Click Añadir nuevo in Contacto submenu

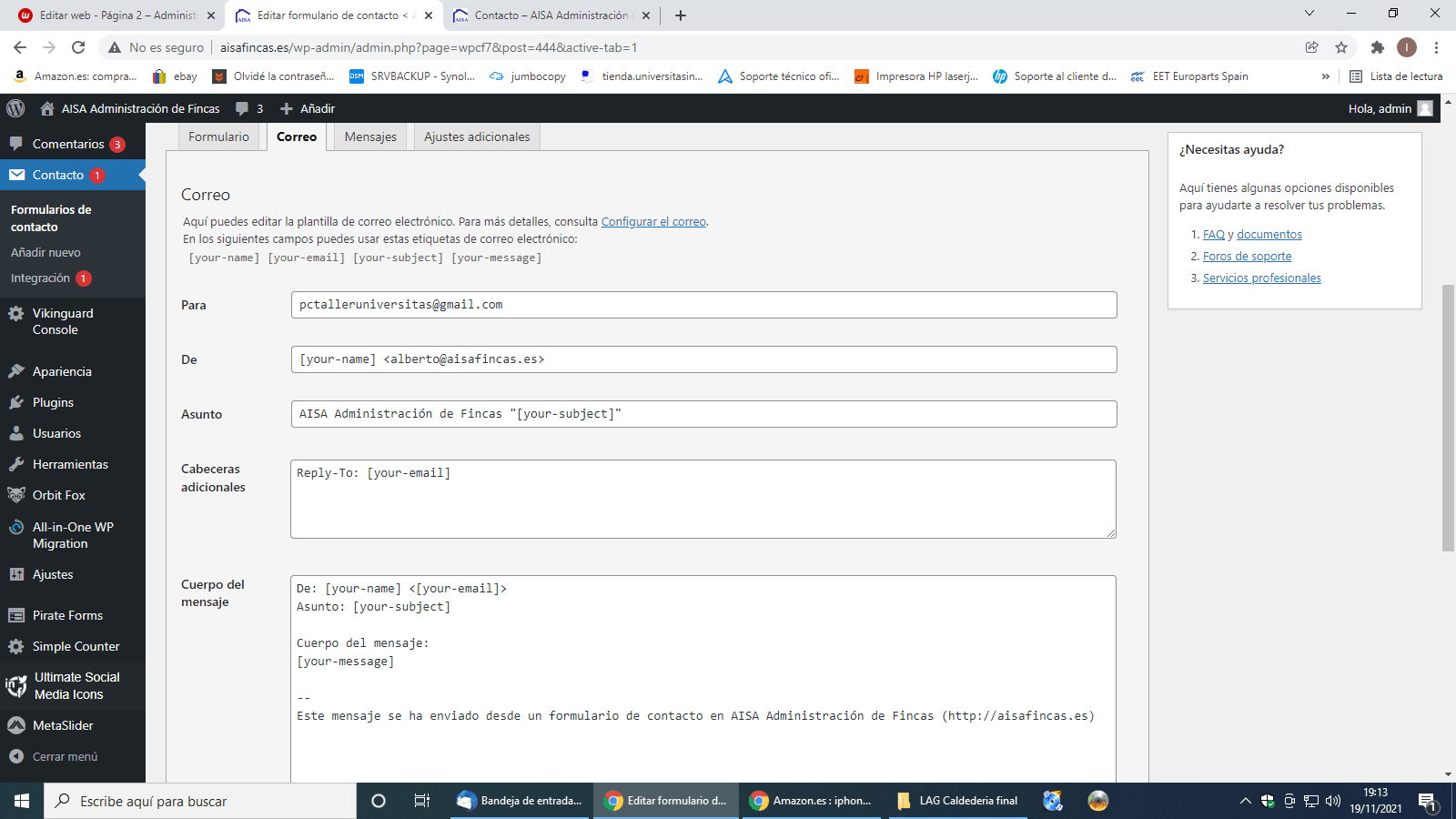tap(45, 252)
